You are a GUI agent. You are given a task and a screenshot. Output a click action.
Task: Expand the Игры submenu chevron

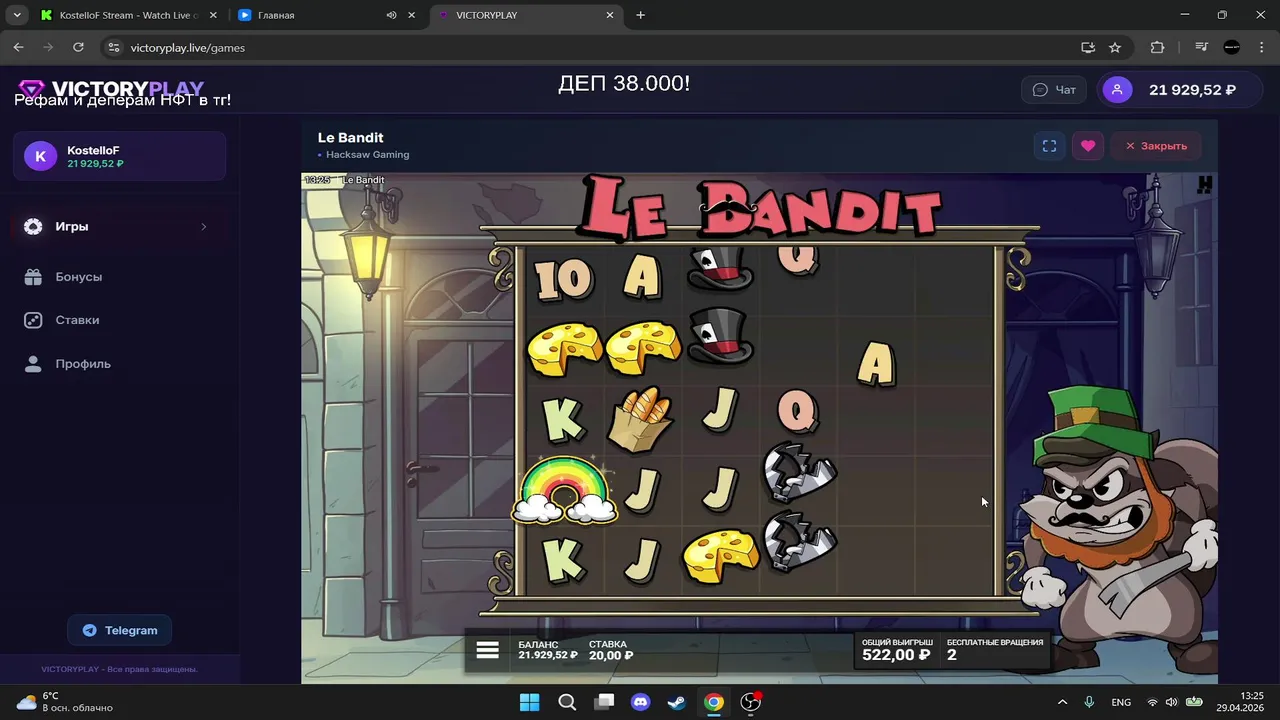203,227
